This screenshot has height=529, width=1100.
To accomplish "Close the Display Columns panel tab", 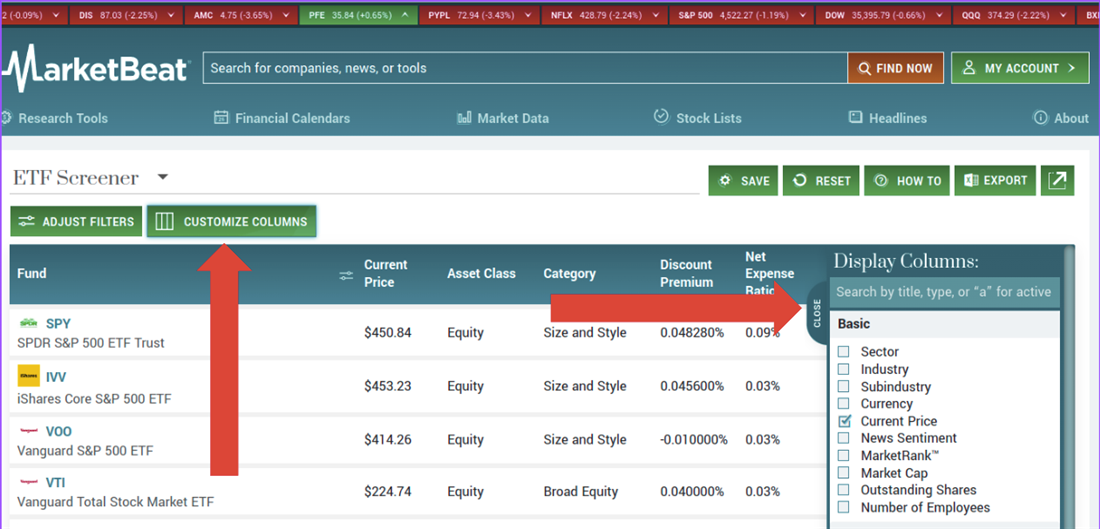I will click(817, 313).
